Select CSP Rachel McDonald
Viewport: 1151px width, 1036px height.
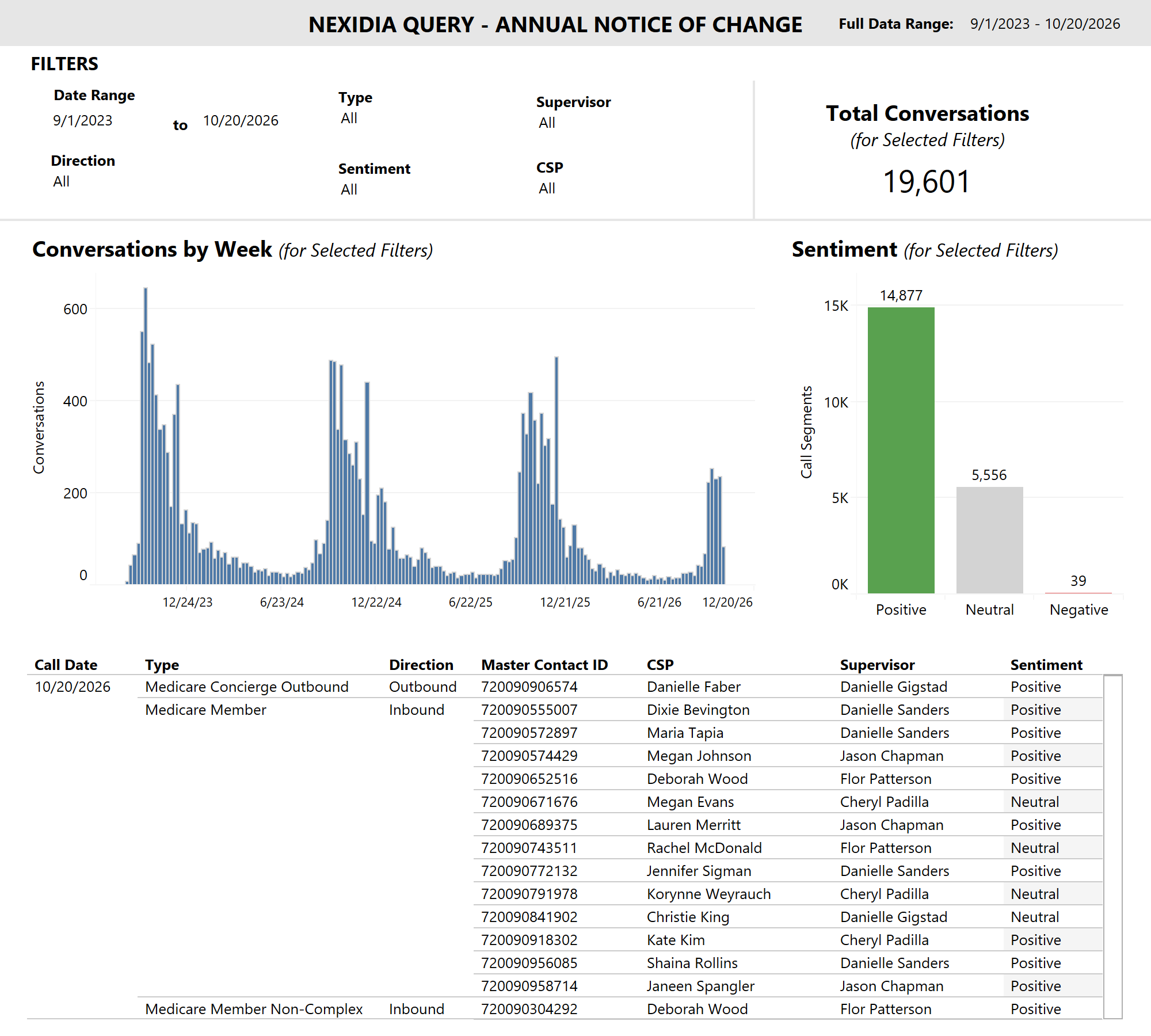point(704,848)
